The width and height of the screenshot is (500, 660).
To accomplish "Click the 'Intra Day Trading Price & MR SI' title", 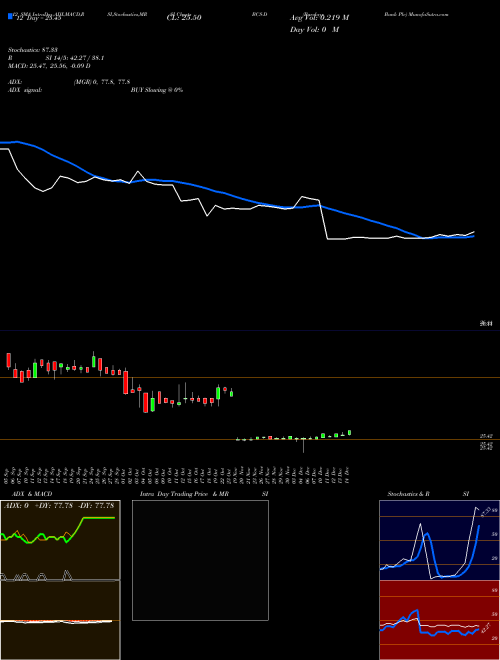I will tap(204, 494).
